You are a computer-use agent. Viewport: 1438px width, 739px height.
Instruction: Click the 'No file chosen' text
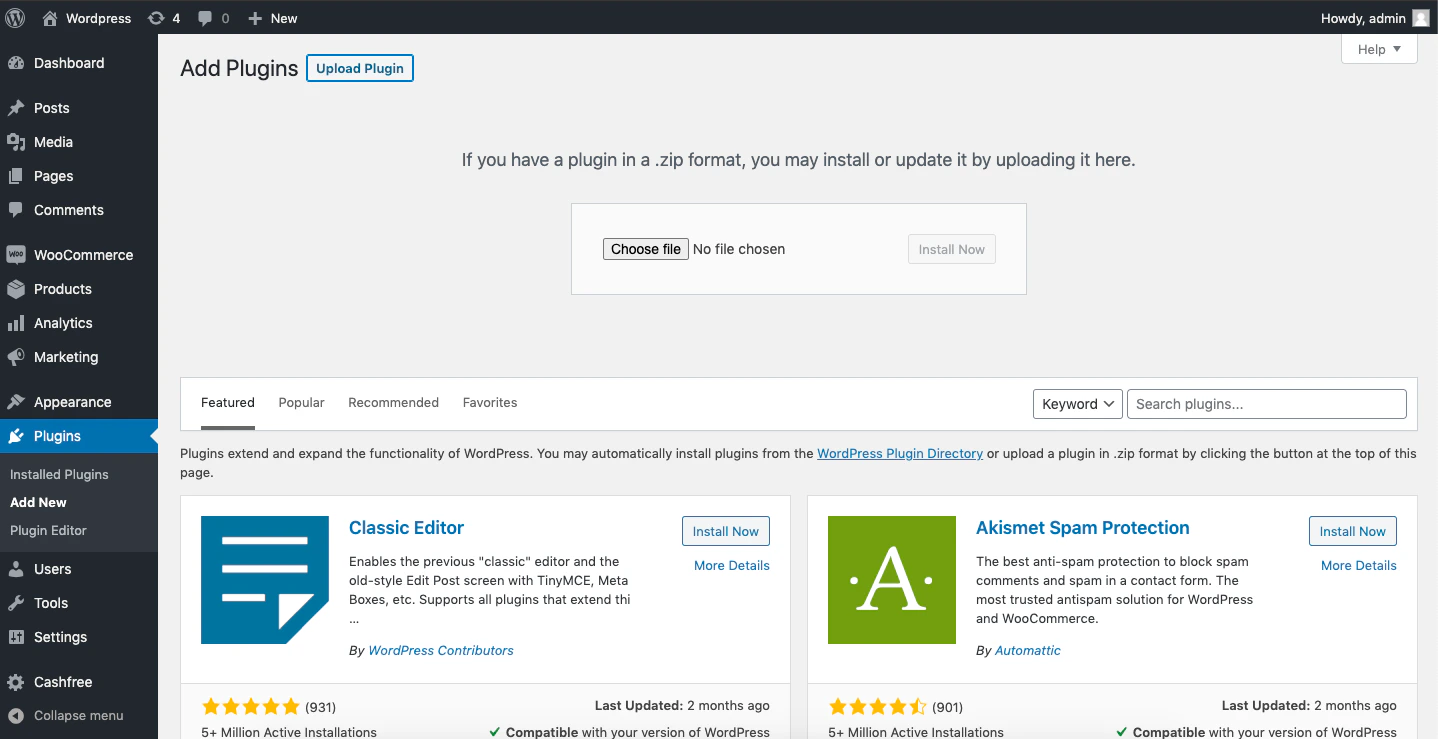pos(739,249)
